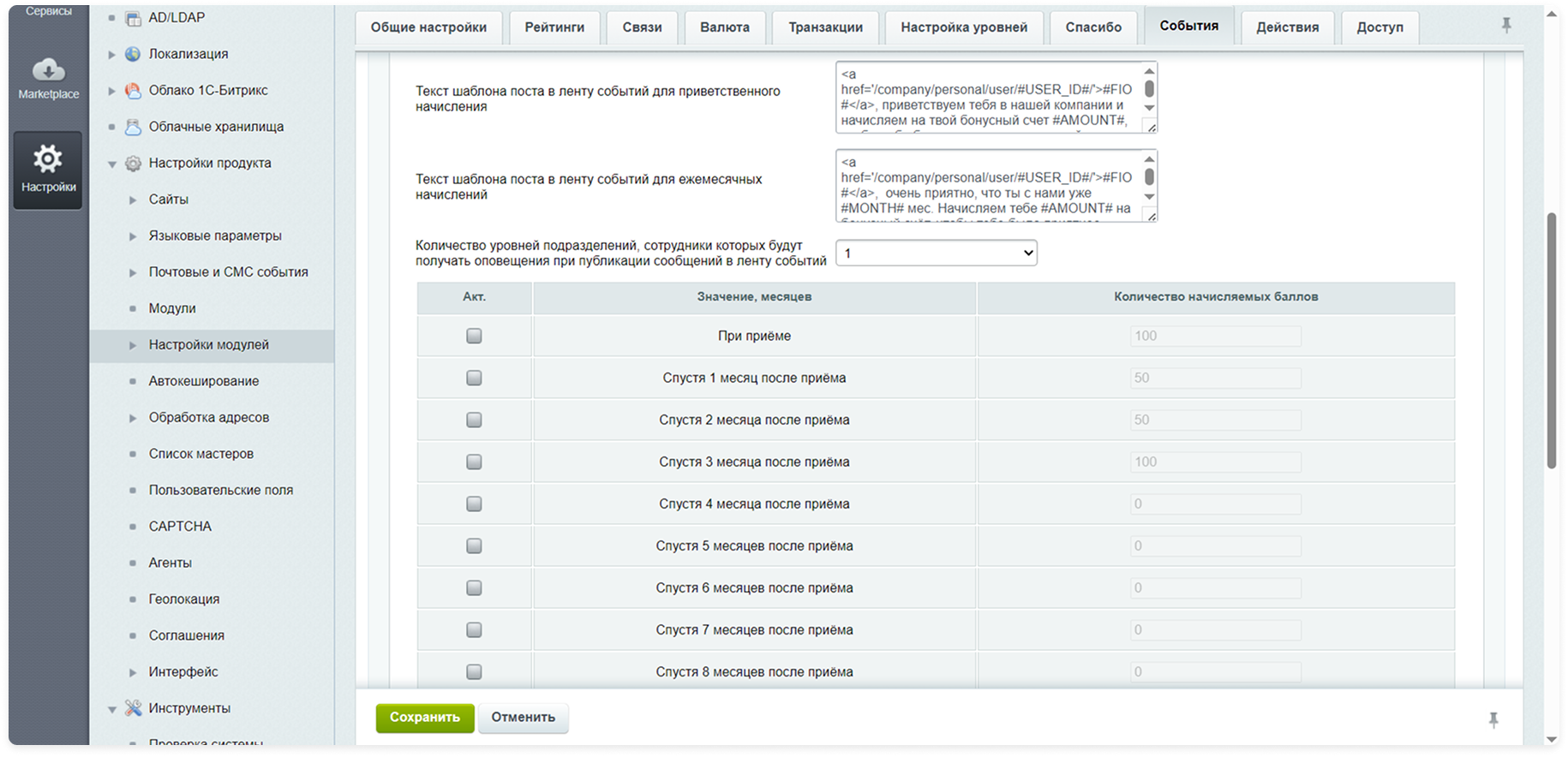Screen dimensions: 1568x757
Task: Click the Облачные хранилища icon
Action: (x=133, y=127)
